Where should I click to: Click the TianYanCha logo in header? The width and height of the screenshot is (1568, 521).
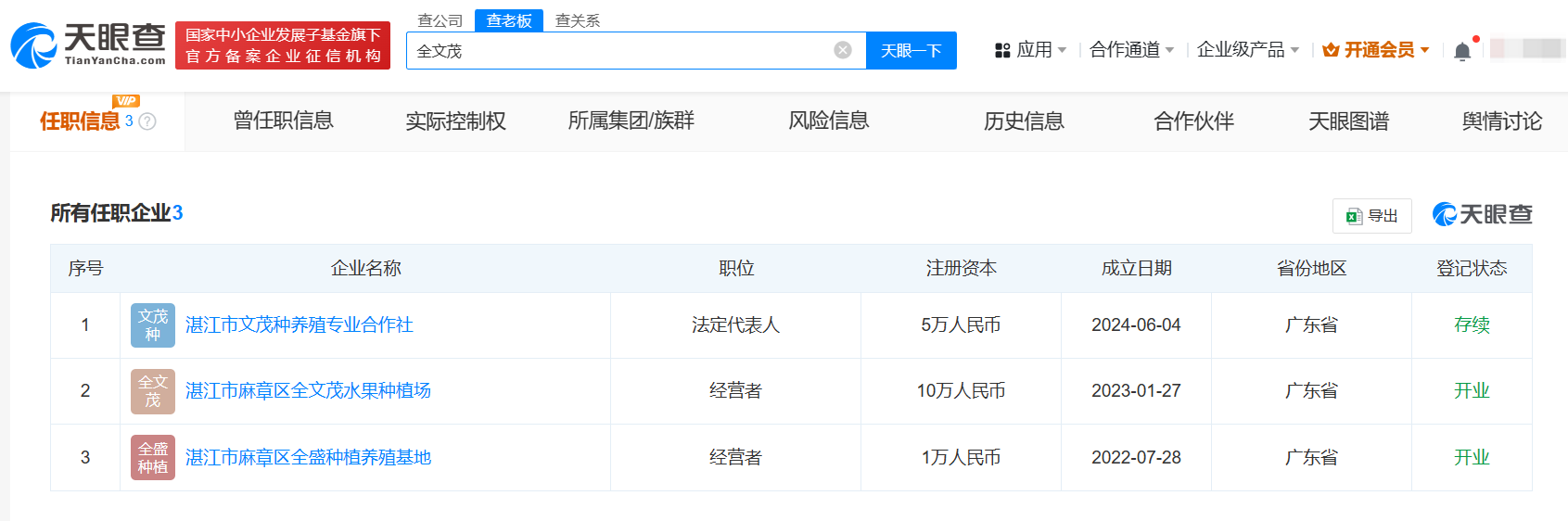tap(88, 45)
